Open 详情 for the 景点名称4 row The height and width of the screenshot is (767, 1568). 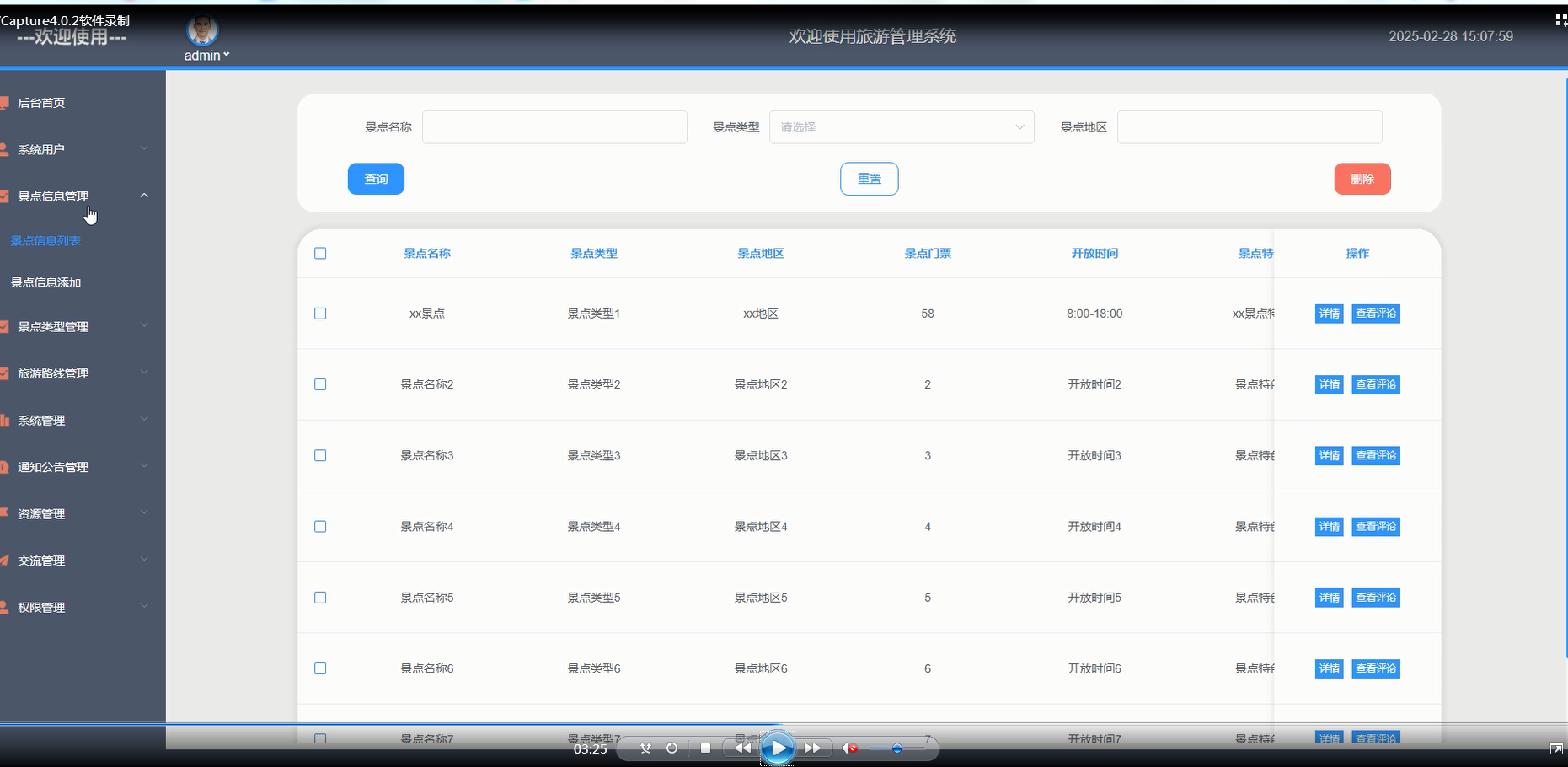point(1329,526)
